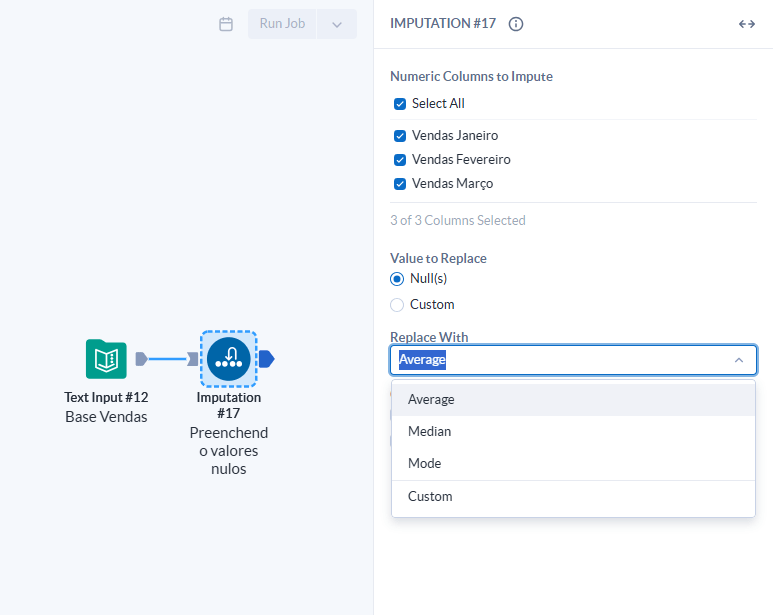Viewport: 773px width, 615px height.
Task: Open the Imputation info icon
Action: tap(516, 24)
